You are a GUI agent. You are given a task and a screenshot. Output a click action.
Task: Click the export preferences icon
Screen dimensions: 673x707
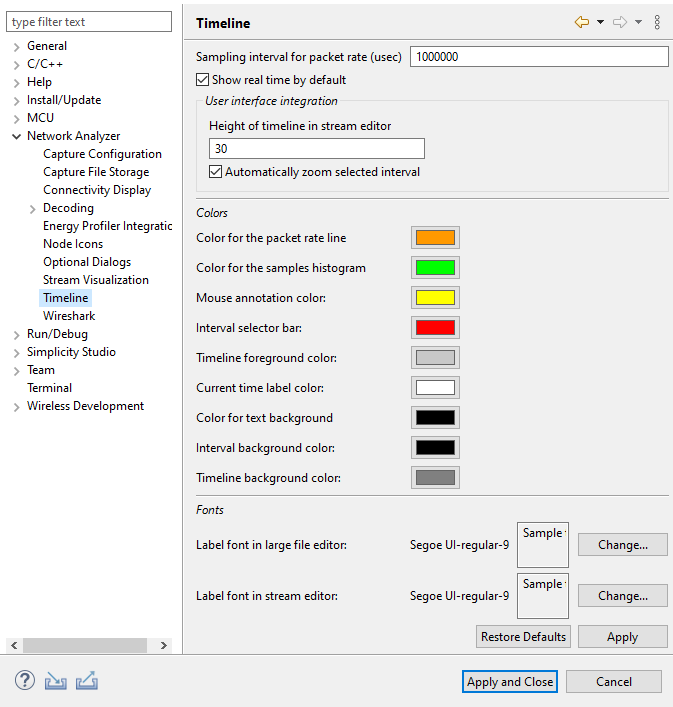pos(87,681)
